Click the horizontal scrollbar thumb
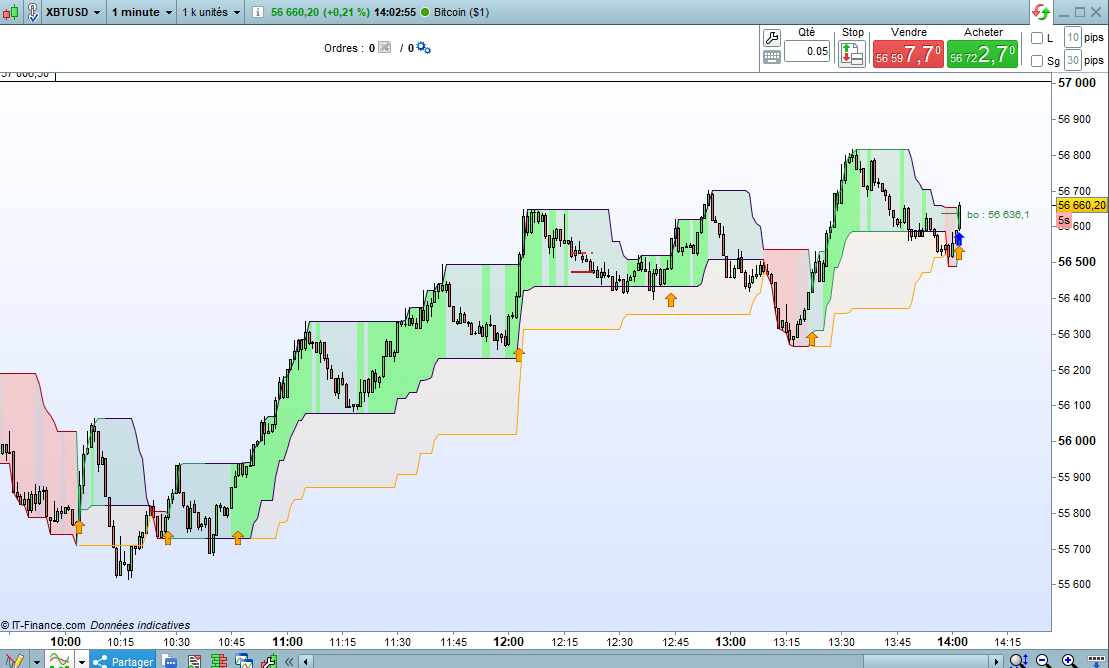The width and height of the screenshot is (1109, 668). tap(926, 662)
